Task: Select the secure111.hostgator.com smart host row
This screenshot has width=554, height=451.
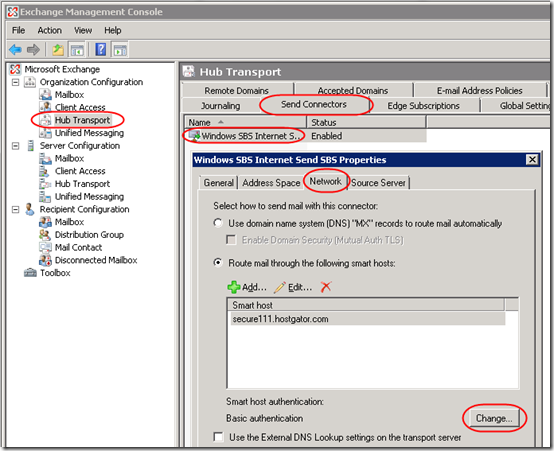Action: tap(367, 319)
